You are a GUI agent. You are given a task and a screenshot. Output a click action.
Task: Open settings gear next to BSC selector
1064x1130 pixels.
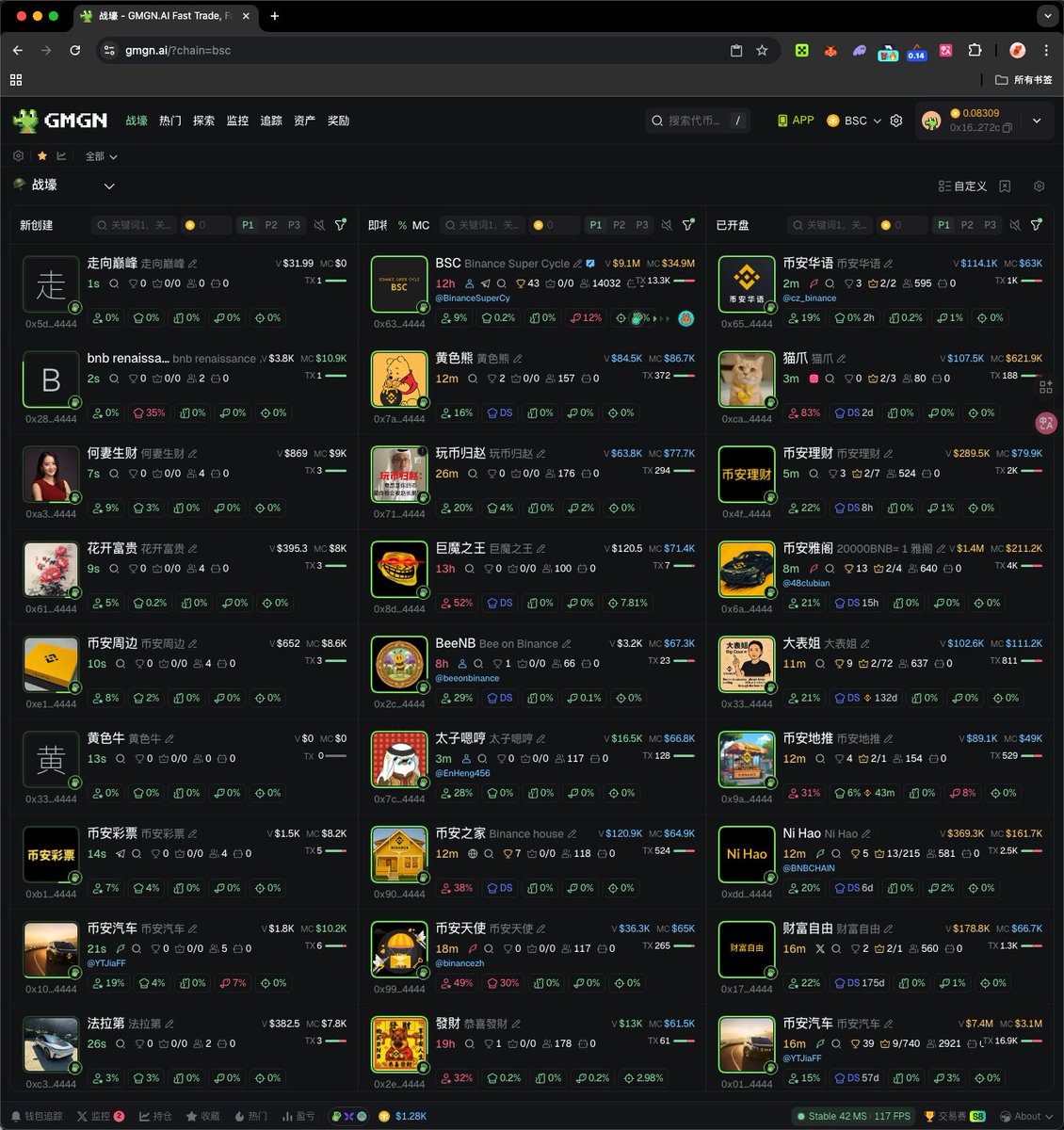pyautogui.click(x=896, y=121)
